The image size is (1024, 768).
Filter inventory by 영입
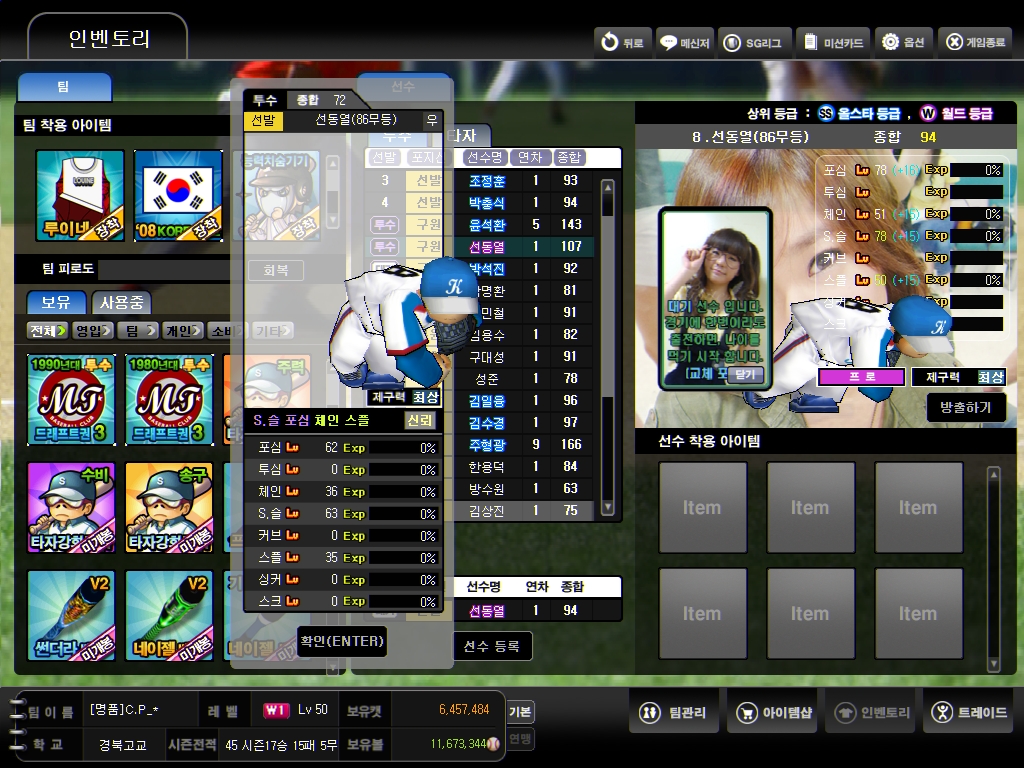coord(93,330)
